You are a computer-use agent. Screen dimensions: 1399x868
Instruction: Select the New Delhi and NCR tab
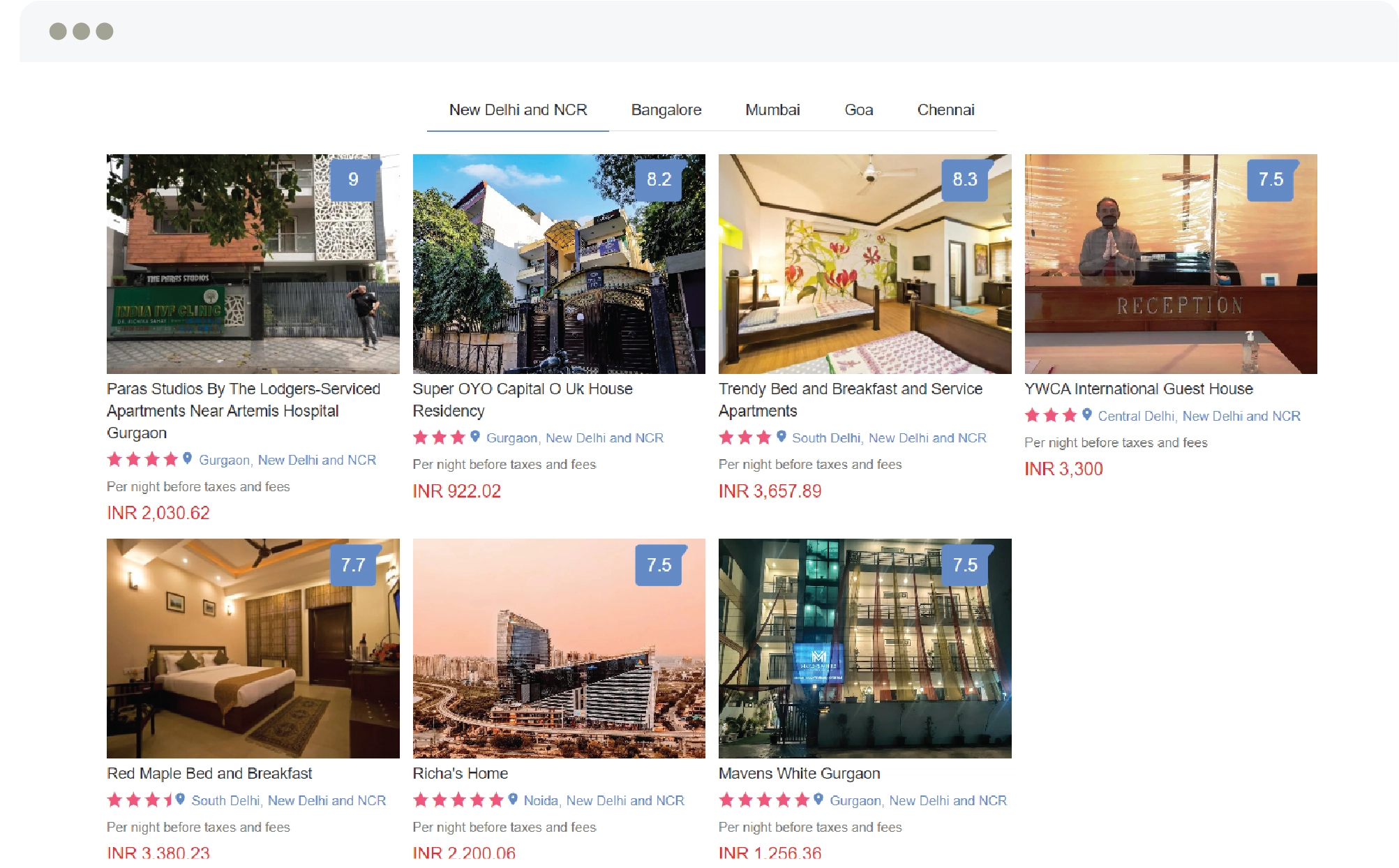point(518,110)
